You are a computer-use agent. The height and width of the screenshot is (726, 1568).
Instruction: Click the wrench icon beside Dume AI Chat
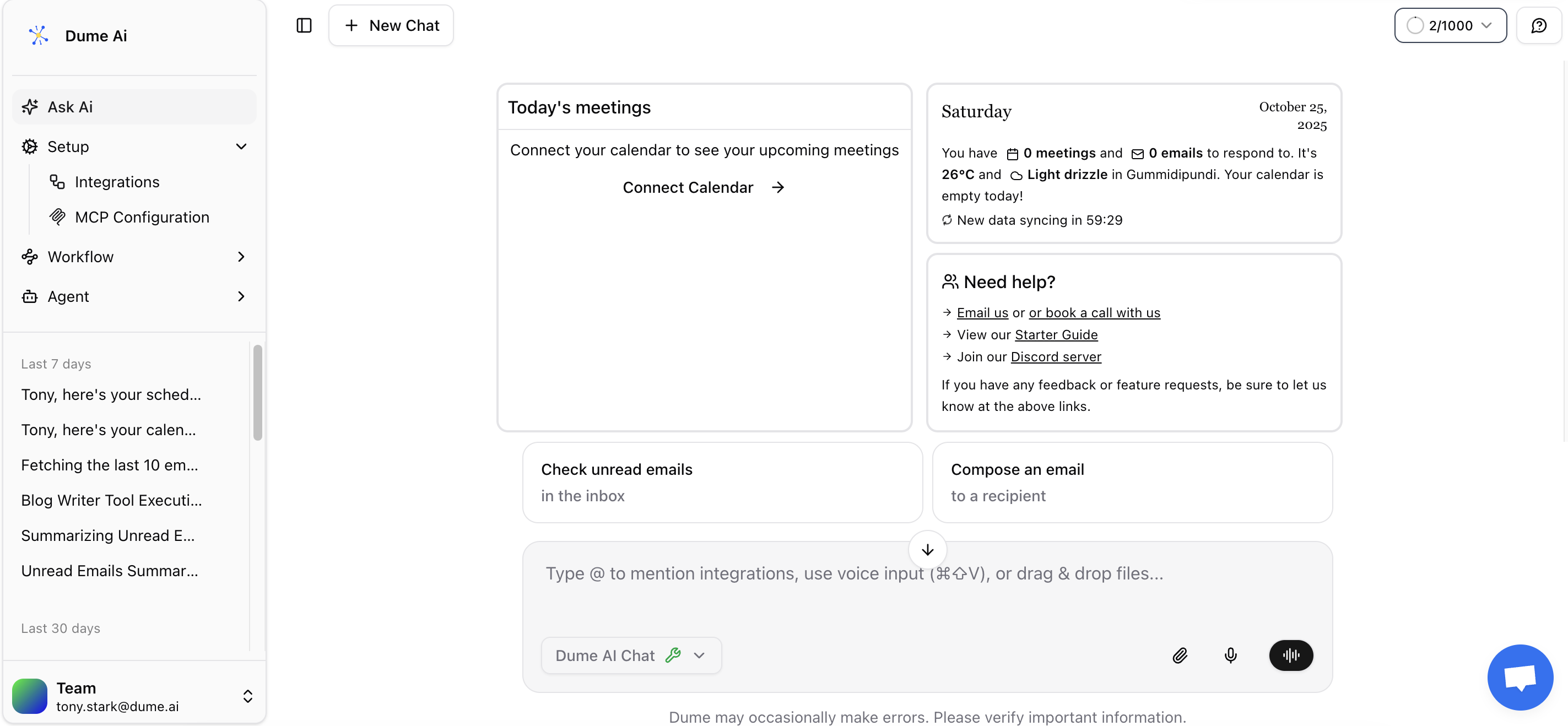pyautogui.click(x=674, y=655)
